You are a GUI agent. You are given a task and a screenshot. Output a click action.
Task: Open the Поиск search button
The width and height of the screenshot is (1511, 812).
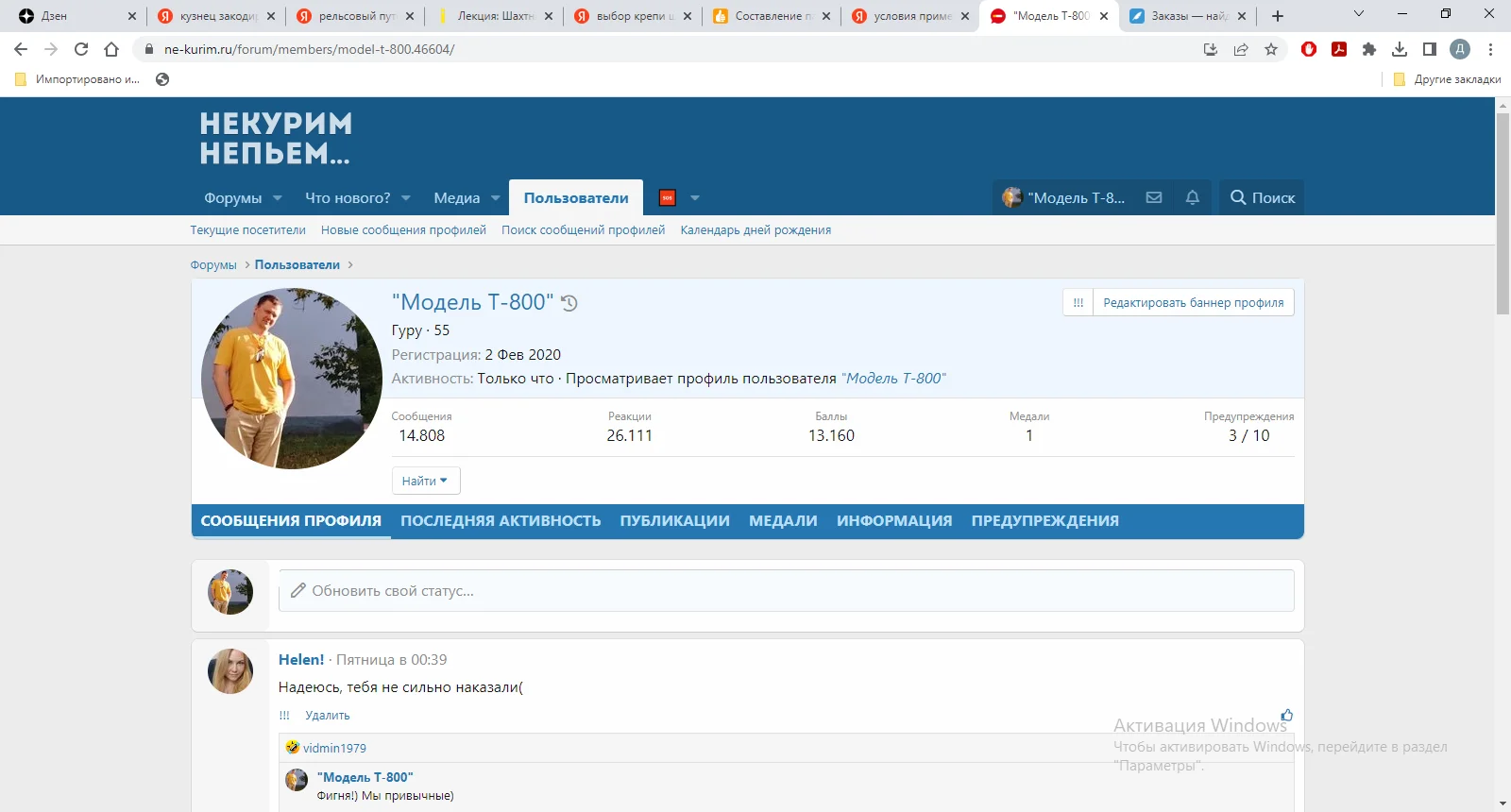(x=1262, y=197)
